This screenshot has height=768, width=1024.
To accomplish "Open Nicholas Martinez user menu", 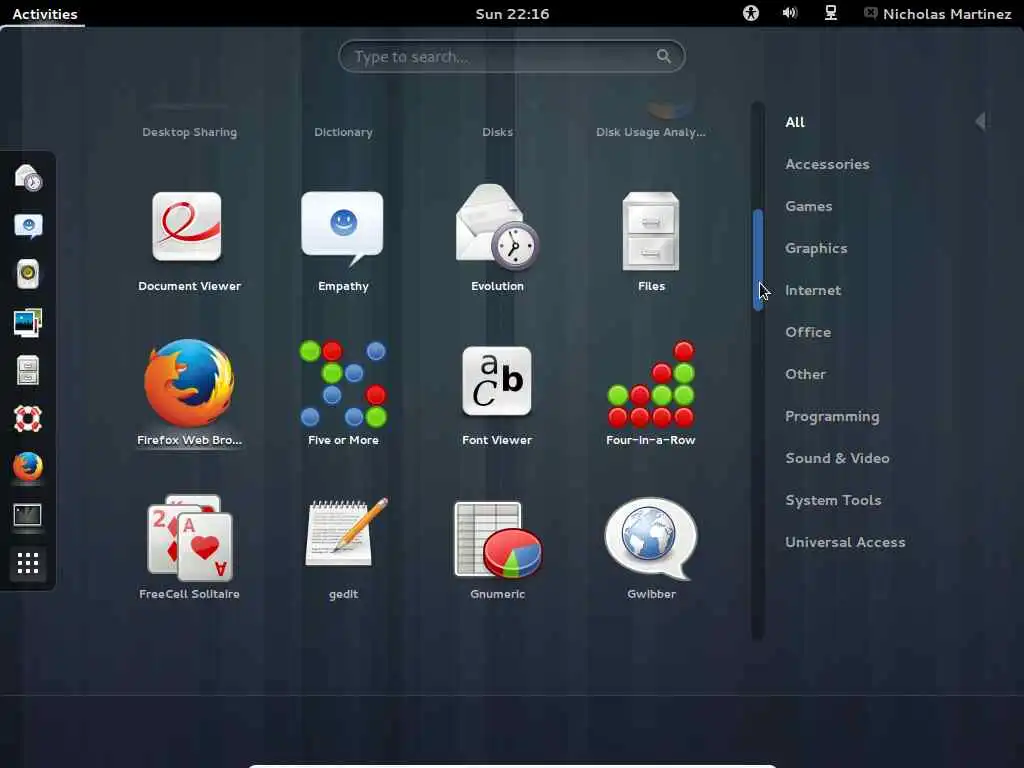I will (938, 14).
